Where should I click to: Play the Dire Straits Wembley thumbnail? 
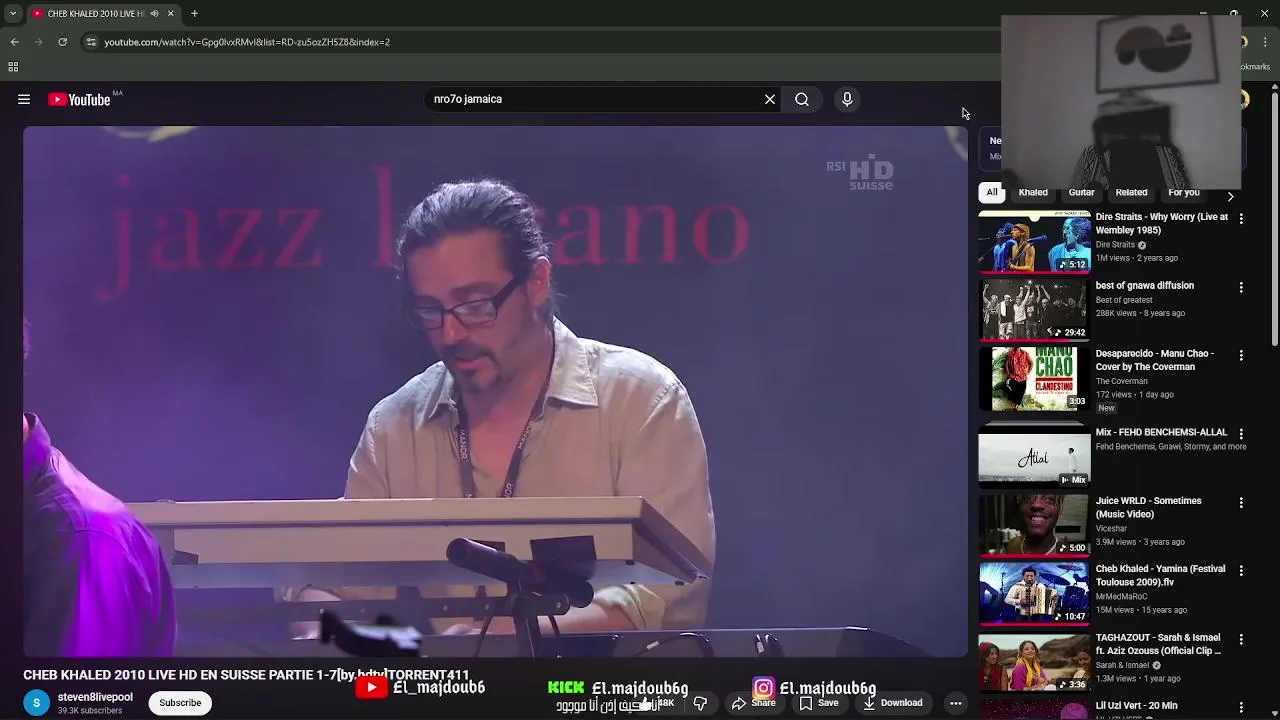[1034, 241]
